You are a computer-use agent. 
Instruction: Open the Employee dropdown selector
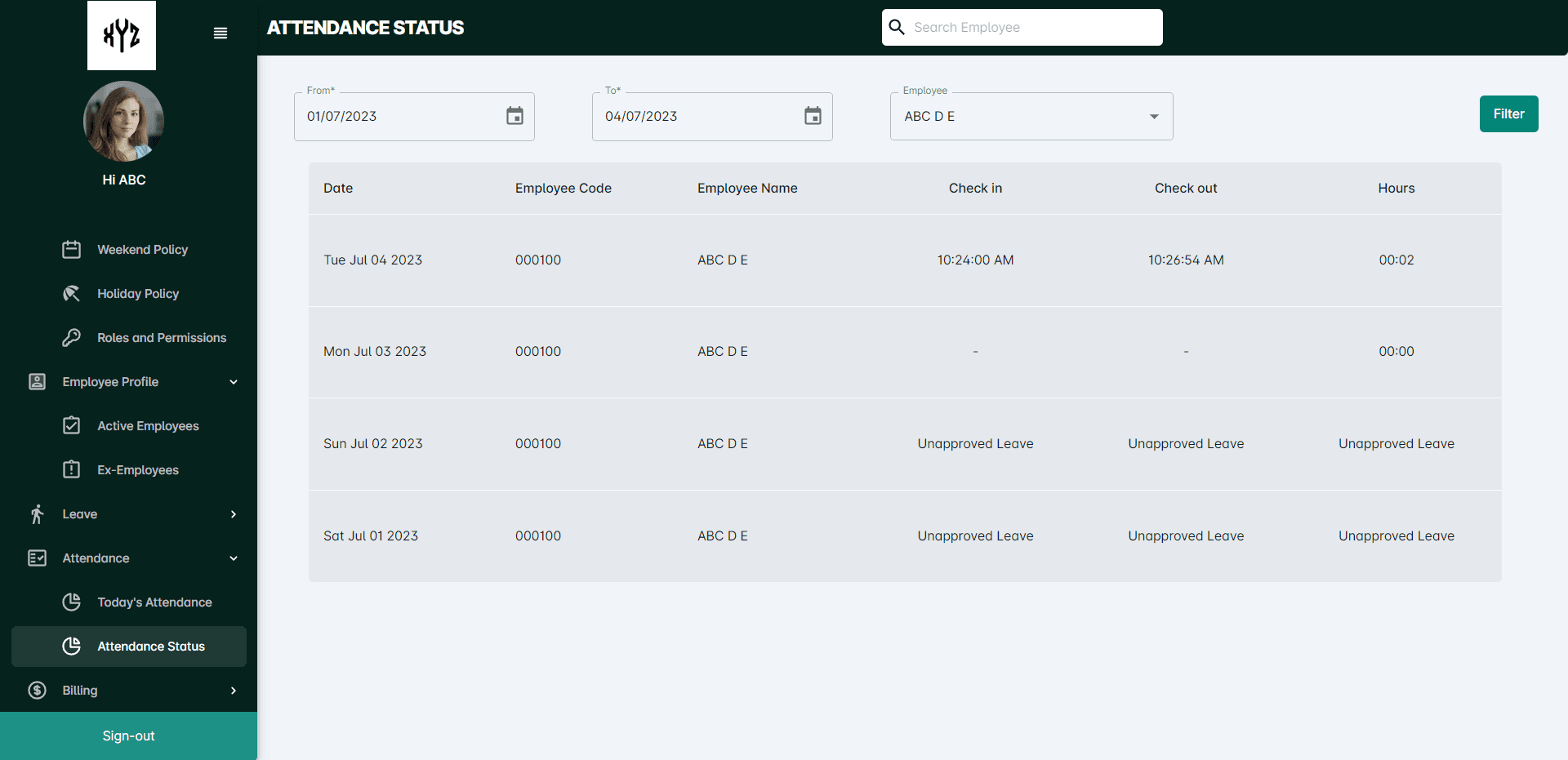point(1031,116)
